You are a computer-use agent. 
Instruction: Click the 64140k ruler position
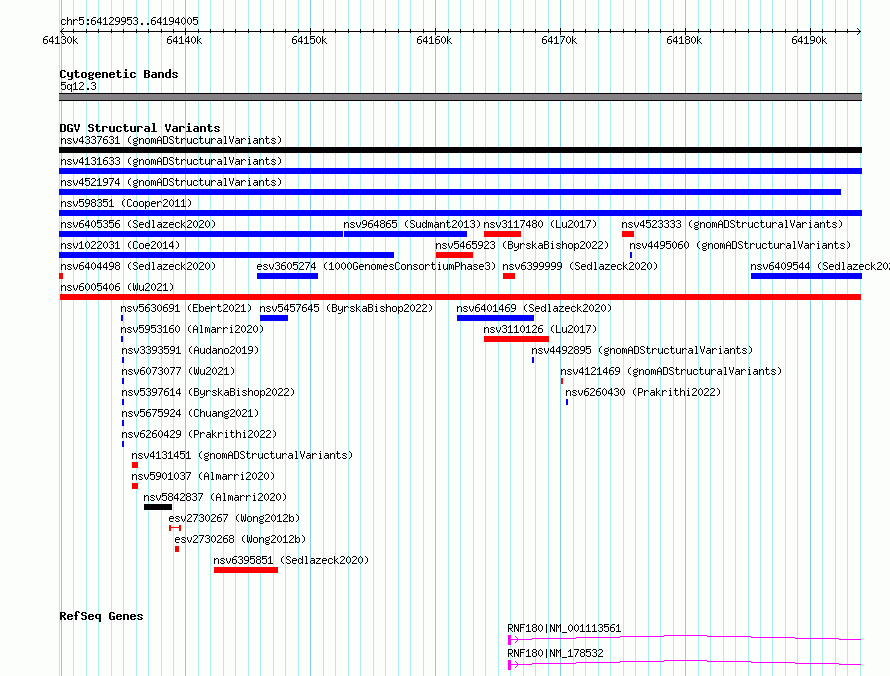pyautogui.click(x=184, y=40)
